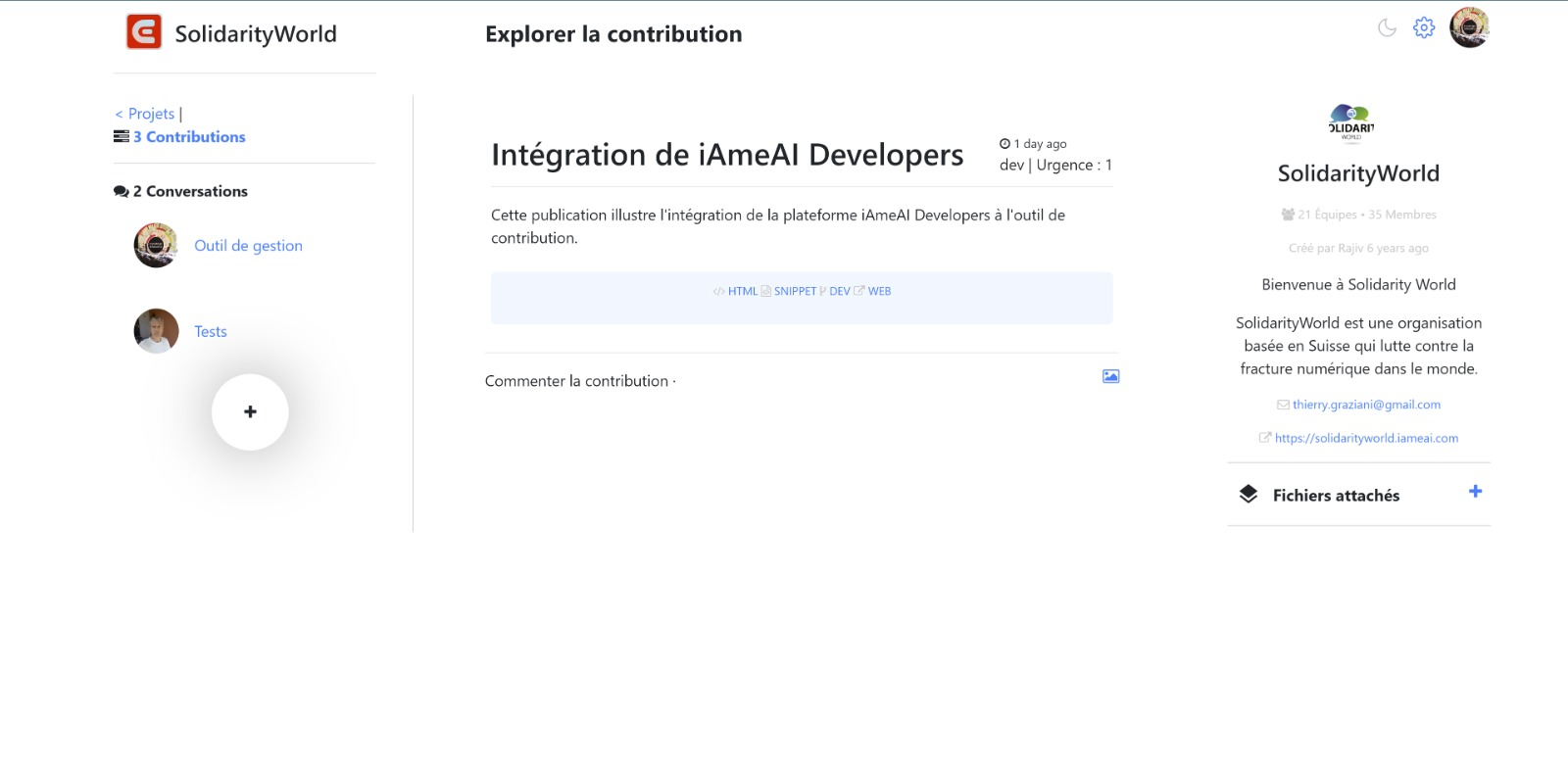Click the teams icon beside 21 Équipes

click(x=1288, y=215)
